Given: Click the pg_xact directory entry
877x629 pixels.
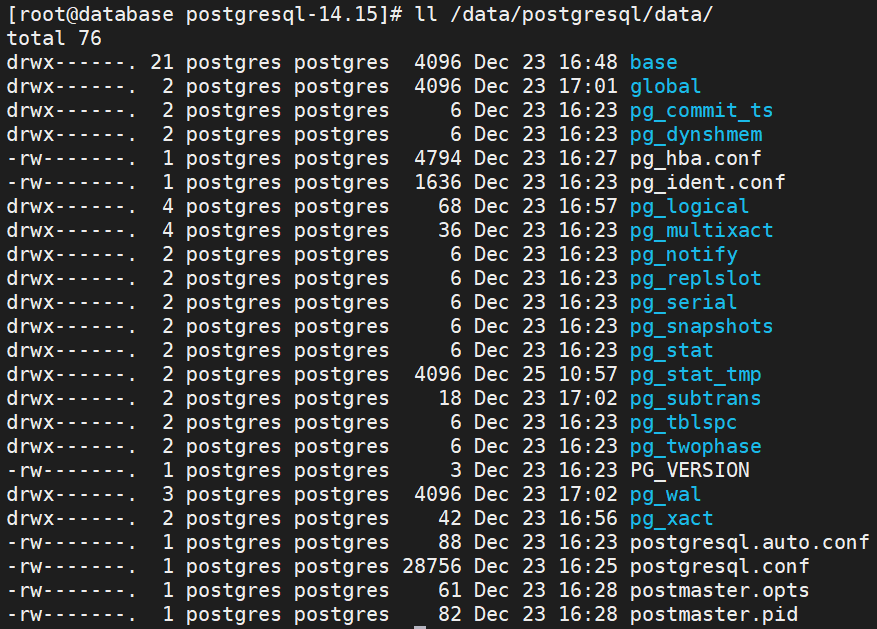Looking at the screenshot, I should [x=671, y=518].
